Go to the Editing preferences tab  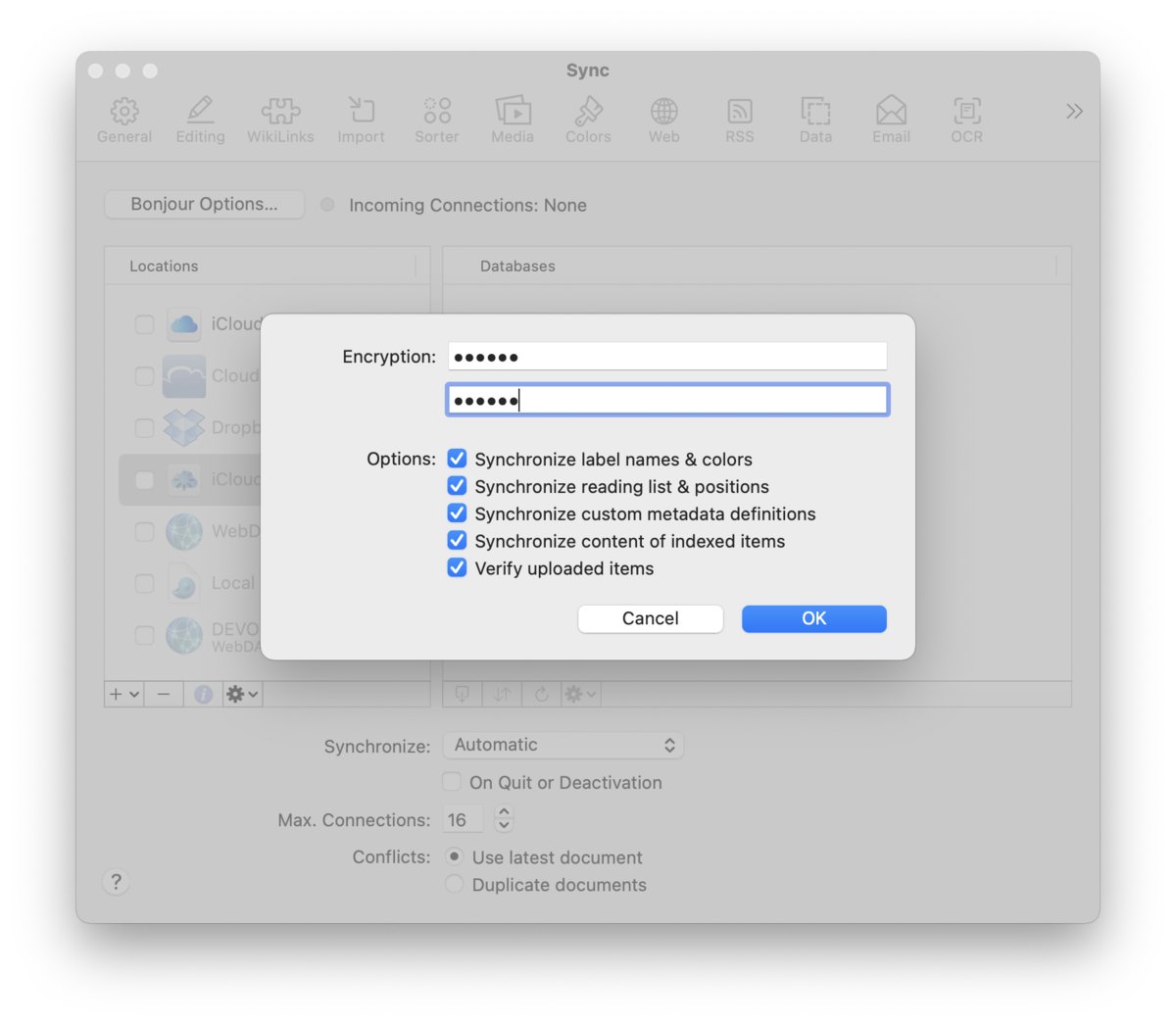tap(200, 121)
